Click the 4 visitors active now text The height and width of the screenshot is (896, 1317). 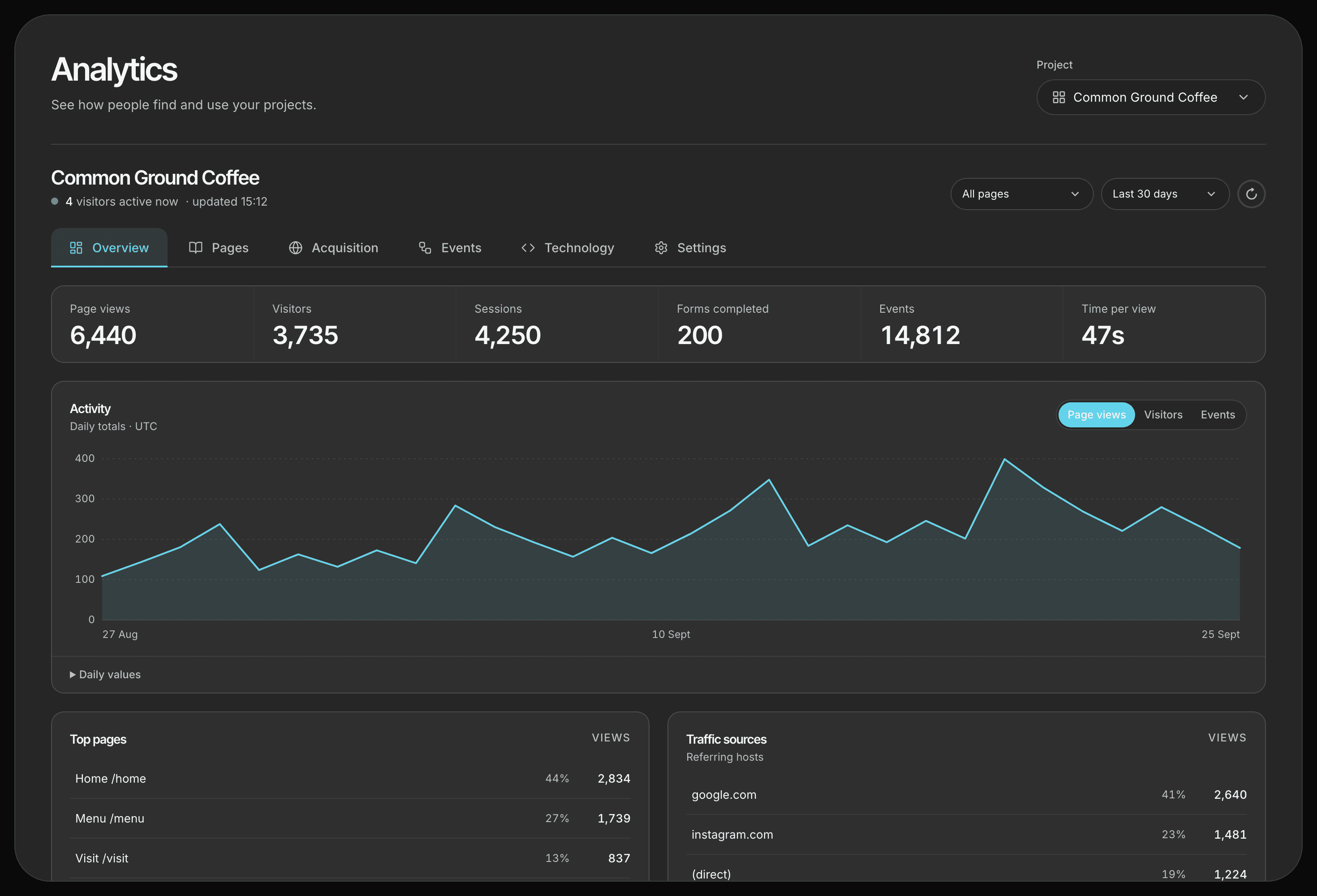pyautogui.click(x=122, y=201)
